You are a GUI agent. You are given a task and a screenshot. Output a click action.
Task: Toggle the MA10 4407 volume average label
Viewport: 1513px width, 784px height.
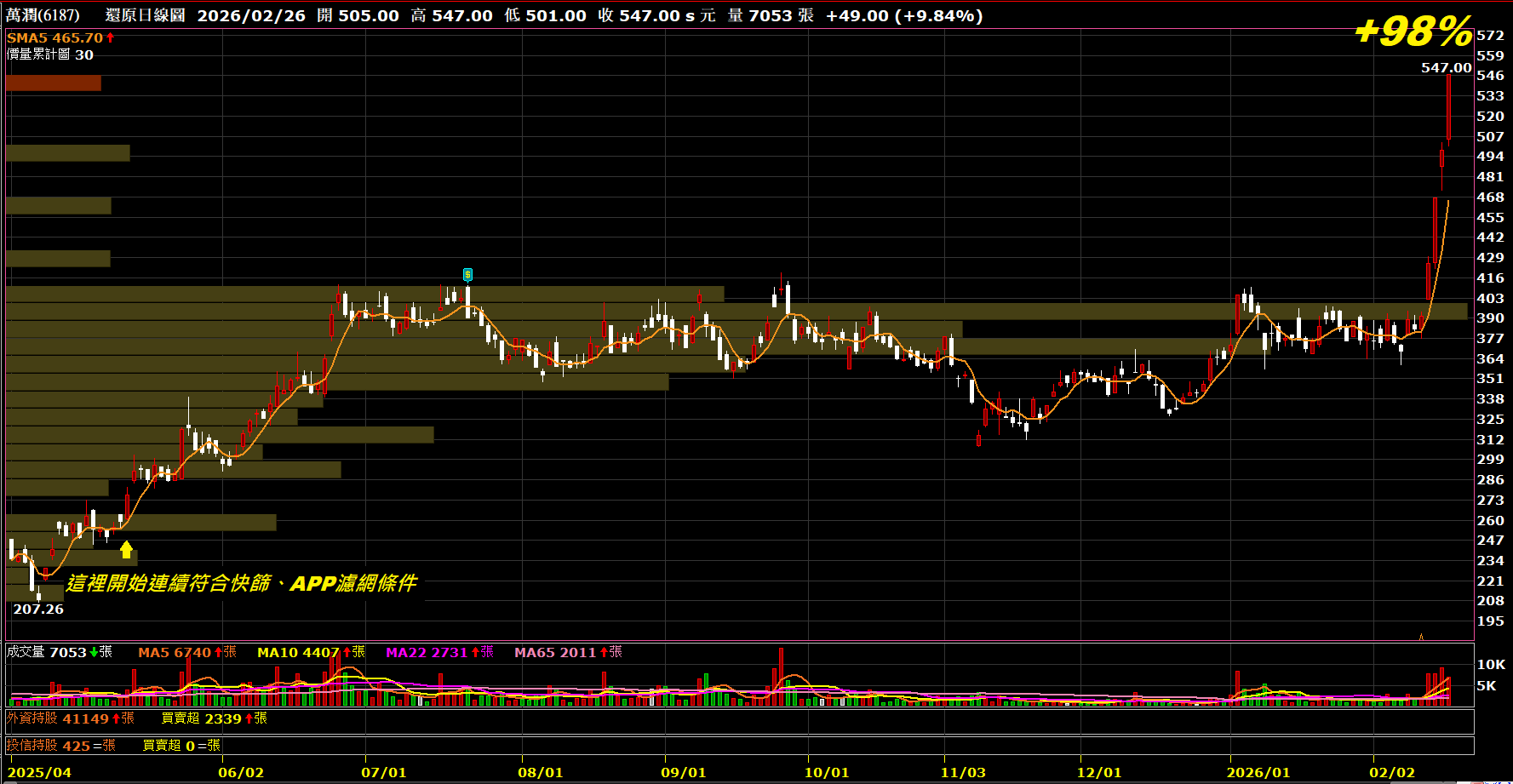tap(297, 652)
